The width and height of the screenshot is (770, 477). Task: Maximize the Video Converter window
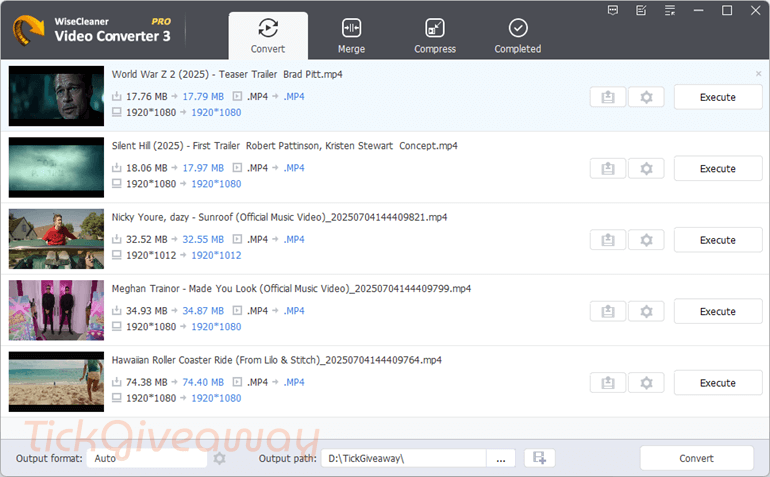[727, 10]
